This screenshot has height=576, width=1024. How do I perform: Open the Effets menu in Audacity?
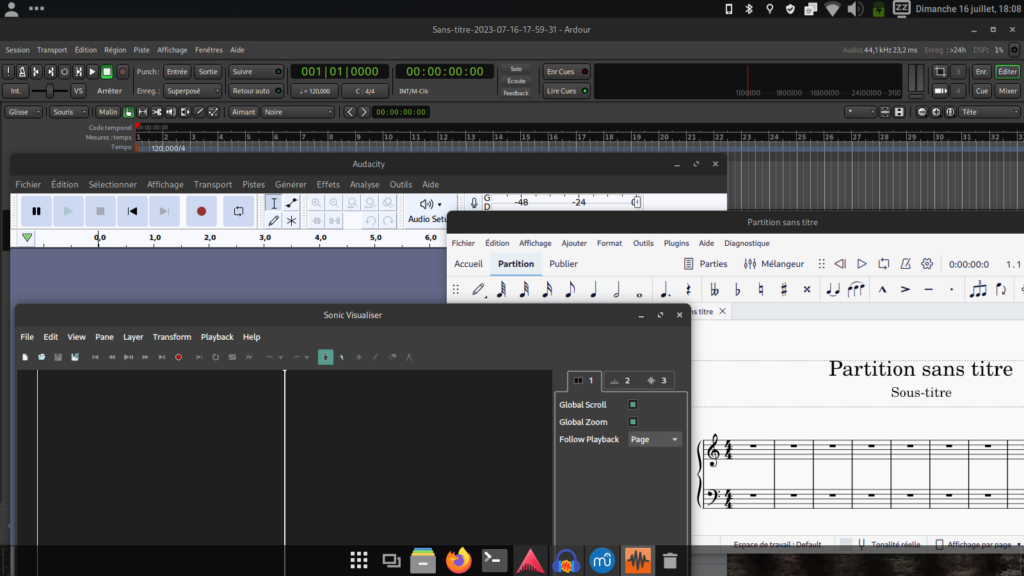pos(328,185)
